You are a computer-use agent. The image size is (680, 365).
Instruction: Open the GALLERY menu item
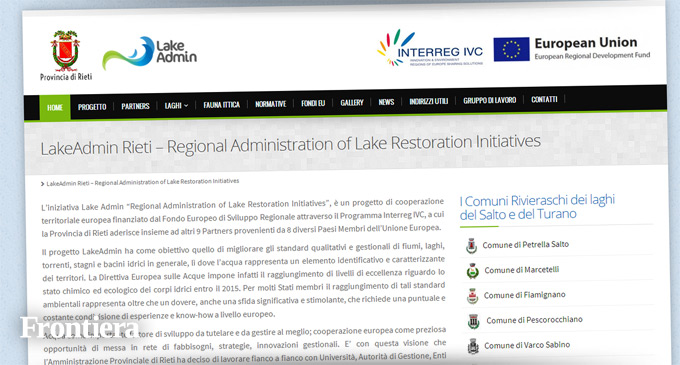(352, 102)
